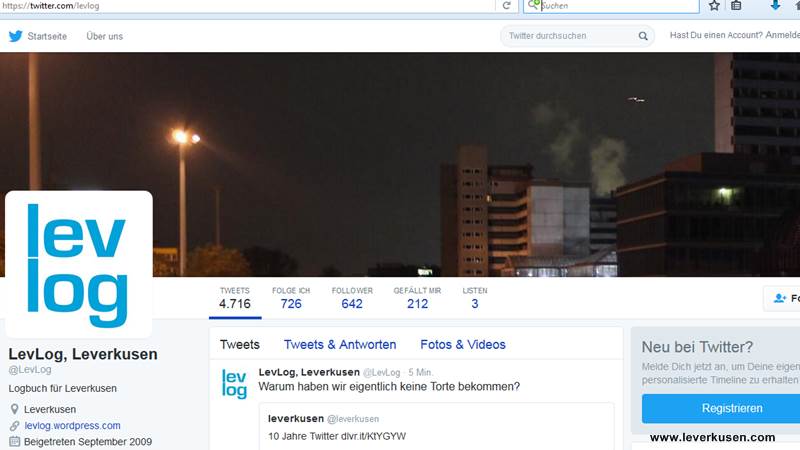Click the follow user button
Viewport: 800px width, 450px height.
[782, 298]
